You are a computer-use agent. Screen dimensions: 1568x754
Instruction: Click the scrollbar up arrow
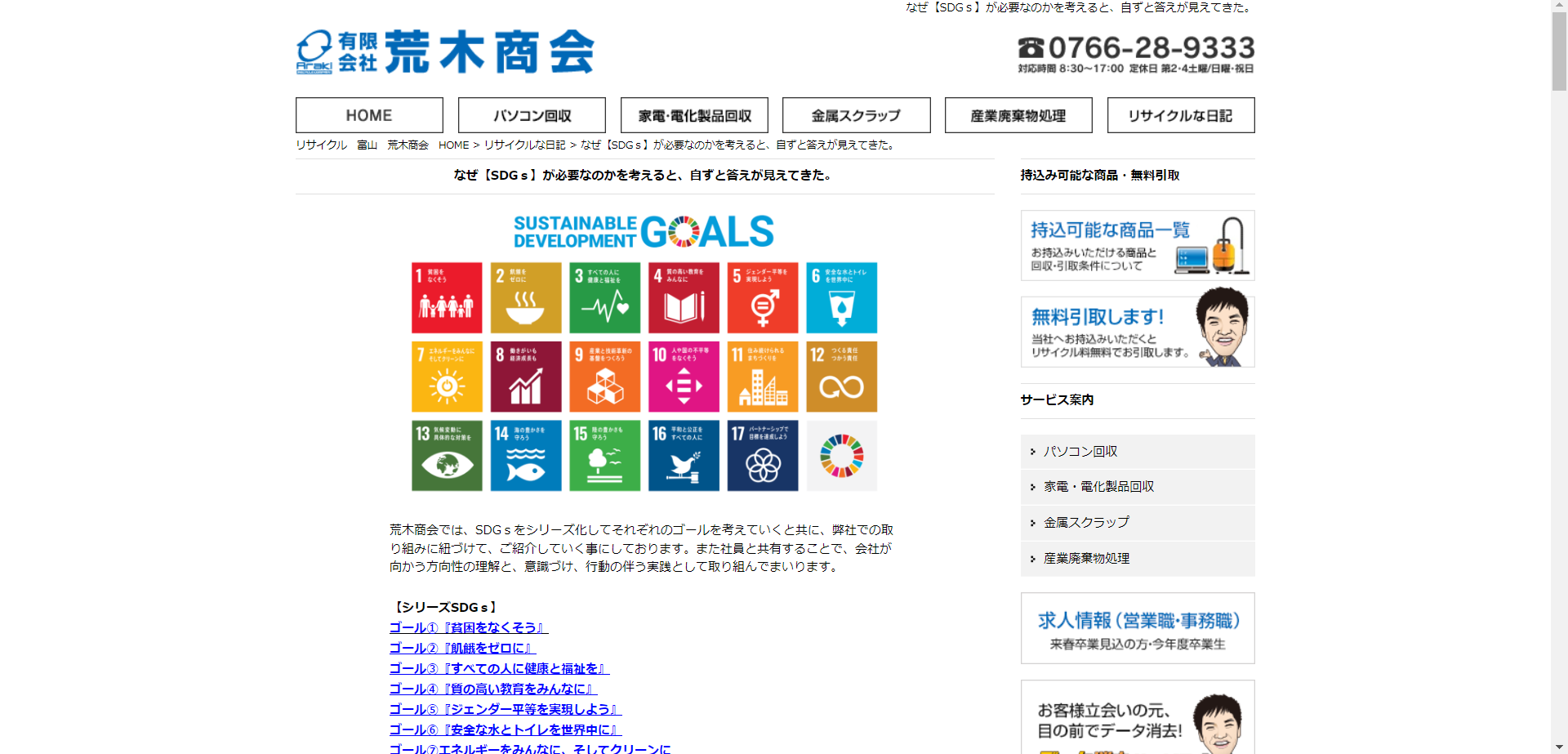point(1559,6)
